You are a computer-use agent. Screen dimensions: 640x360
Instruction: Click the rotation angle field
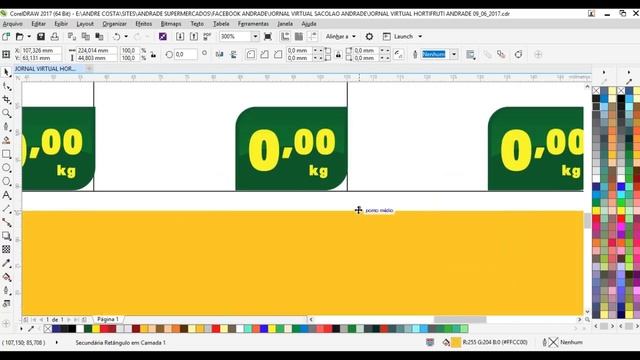coord(185,54)
